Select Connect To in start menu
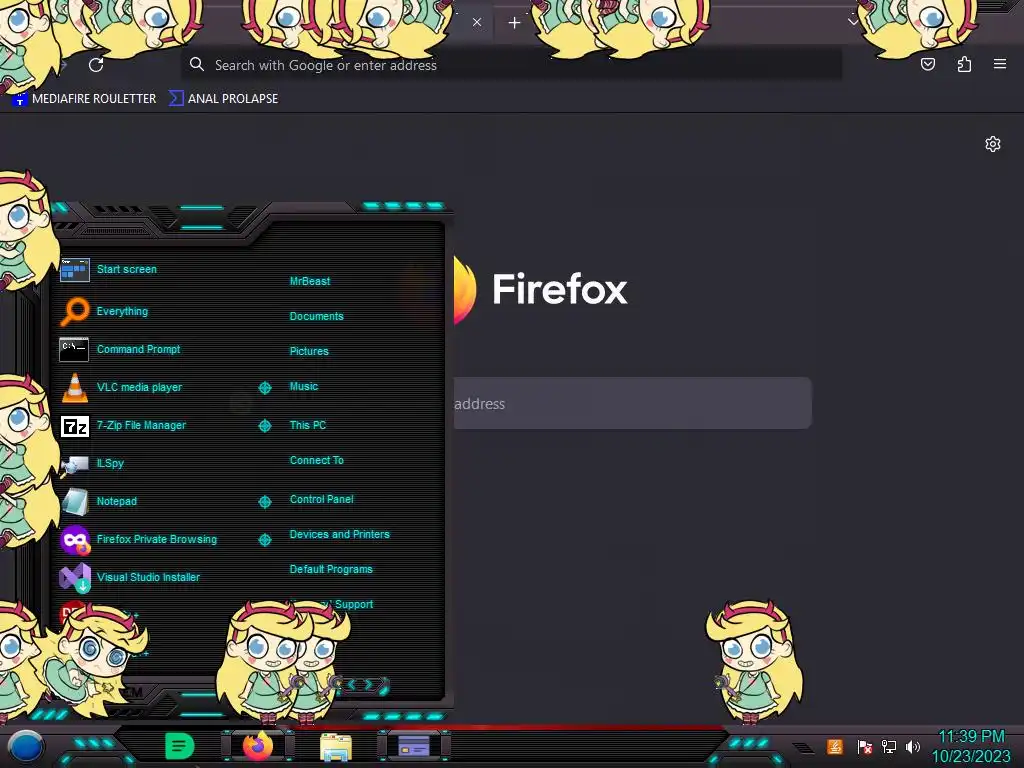Viewport: 1024px width, 768px height. [316, 460]
